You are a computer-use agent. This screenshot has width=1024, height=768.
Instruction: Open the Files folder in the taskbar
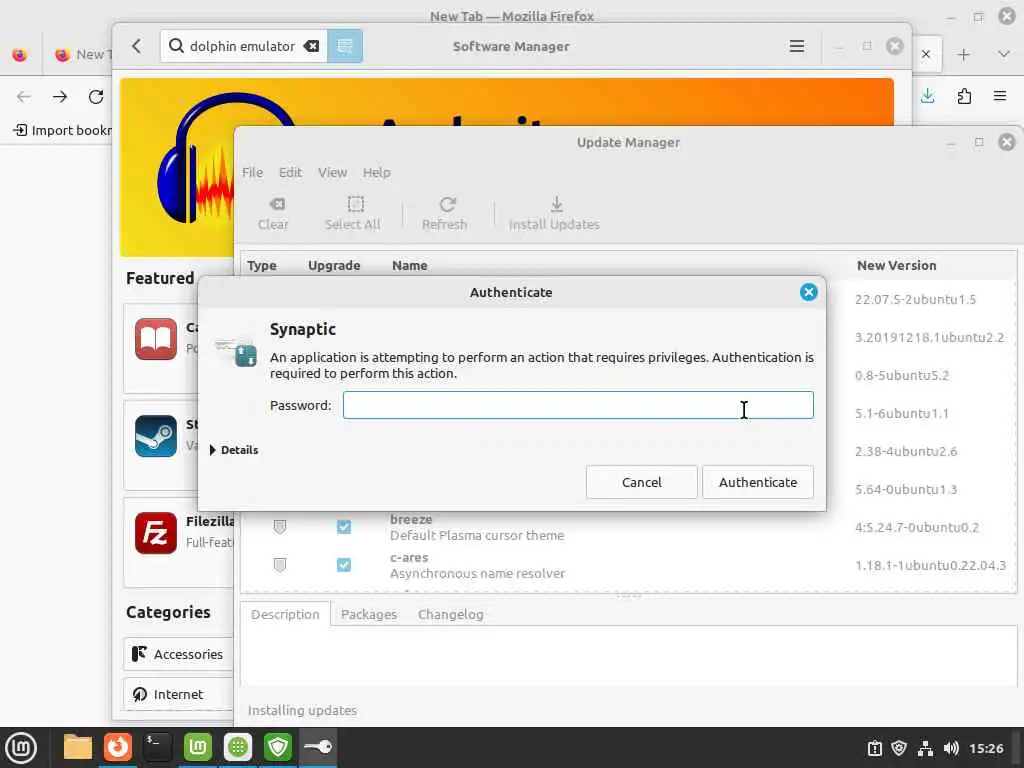[x=77, y=747]
